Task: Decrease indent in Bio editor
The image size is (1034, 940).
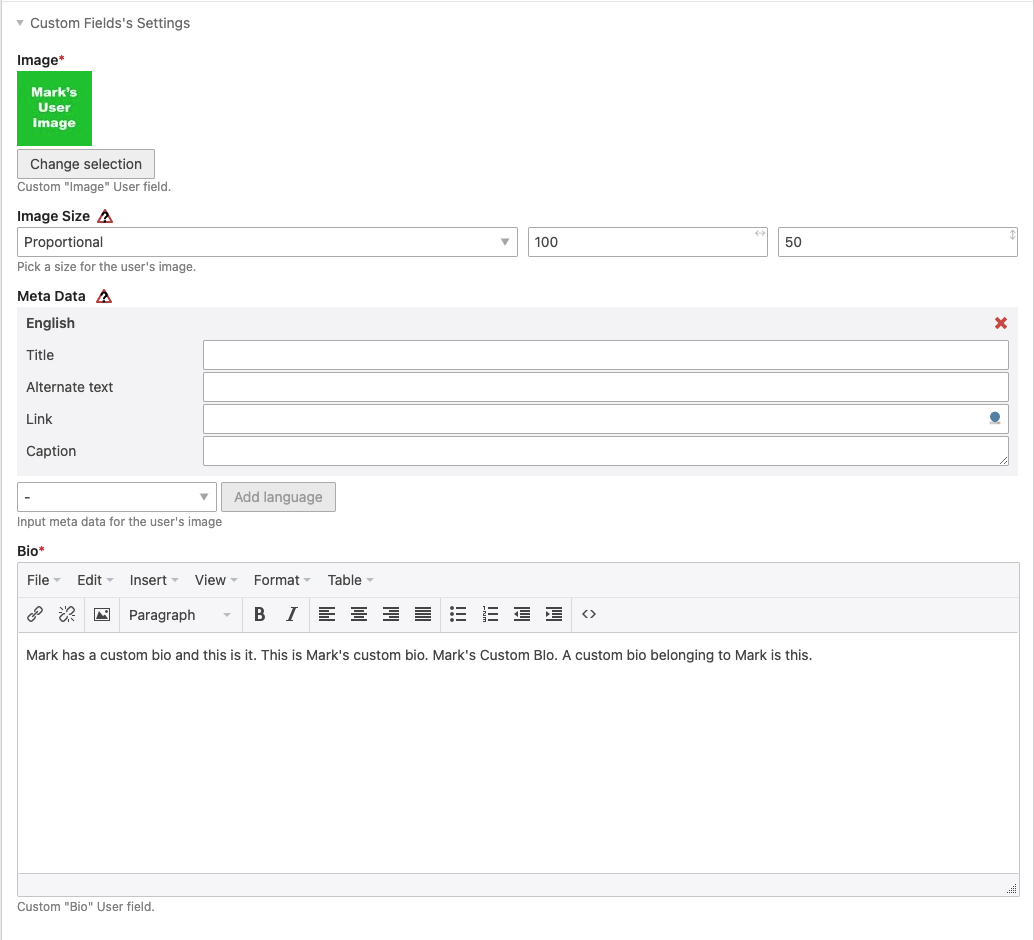Action: [x=522, y=615]
